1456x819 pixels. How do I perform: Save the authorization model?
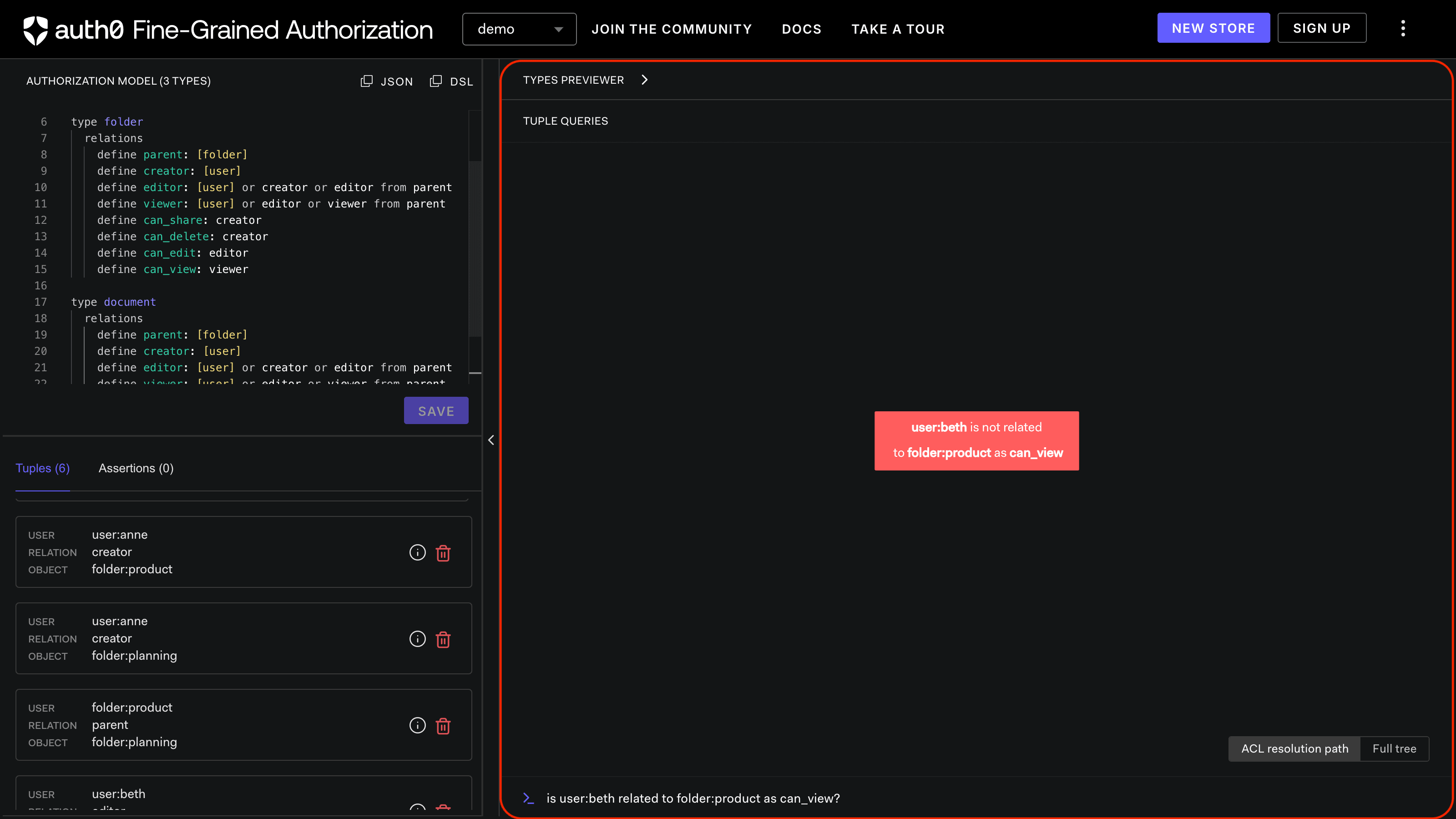[x=436, y=411]
